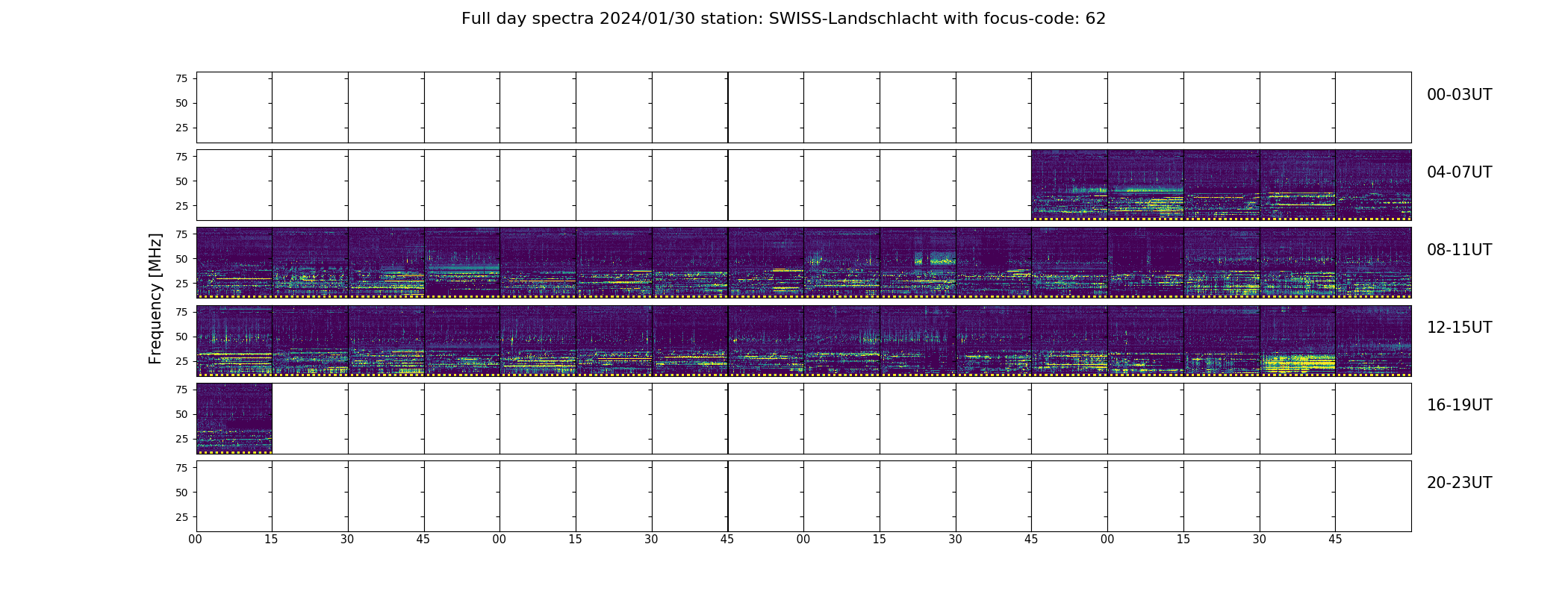1568x597 pixels.
Task: Click the 25 tick label of the 20-23UT row
Action: coord(181,517)
